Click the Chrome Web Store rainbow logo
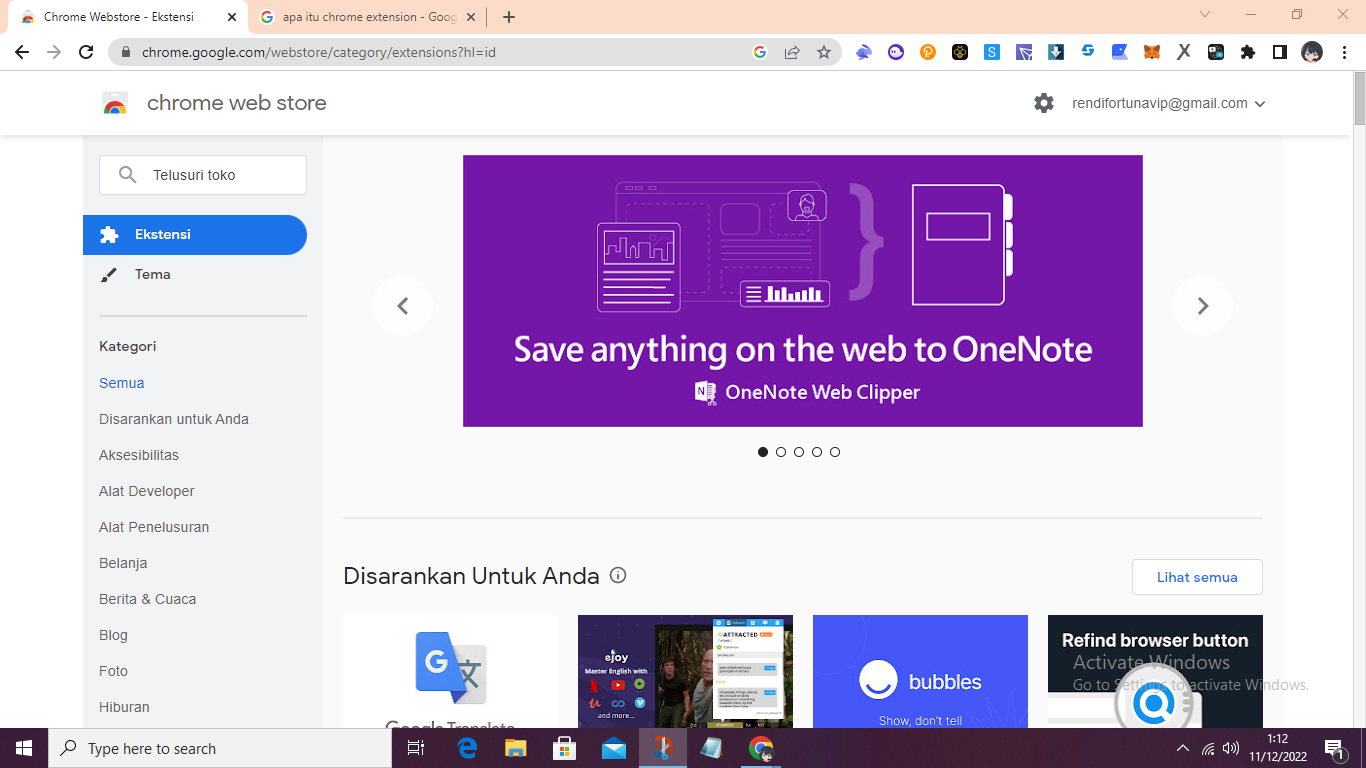 tap(115, 103)
